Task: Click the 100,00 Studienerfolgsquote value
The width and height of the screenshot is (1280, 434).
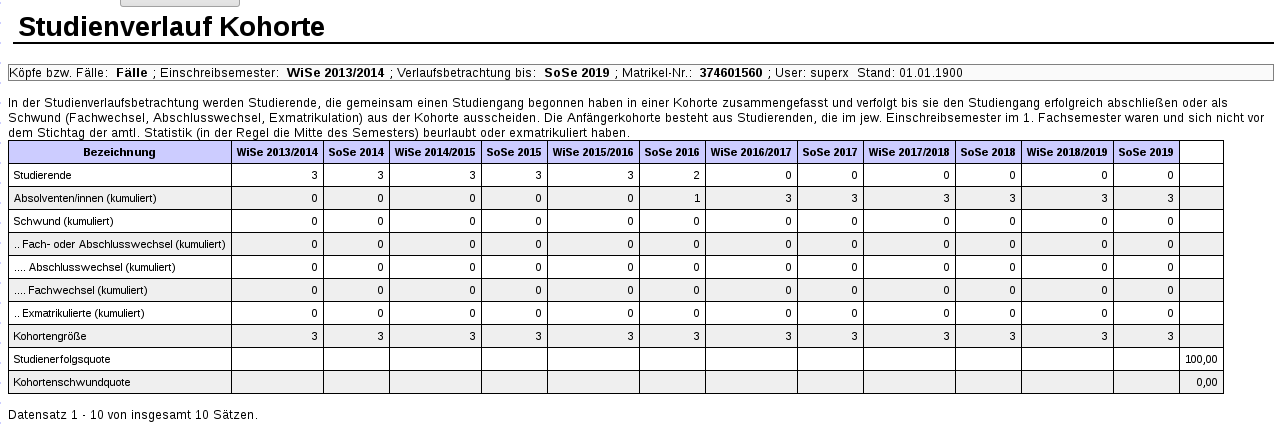Action: pos(1202,359)
